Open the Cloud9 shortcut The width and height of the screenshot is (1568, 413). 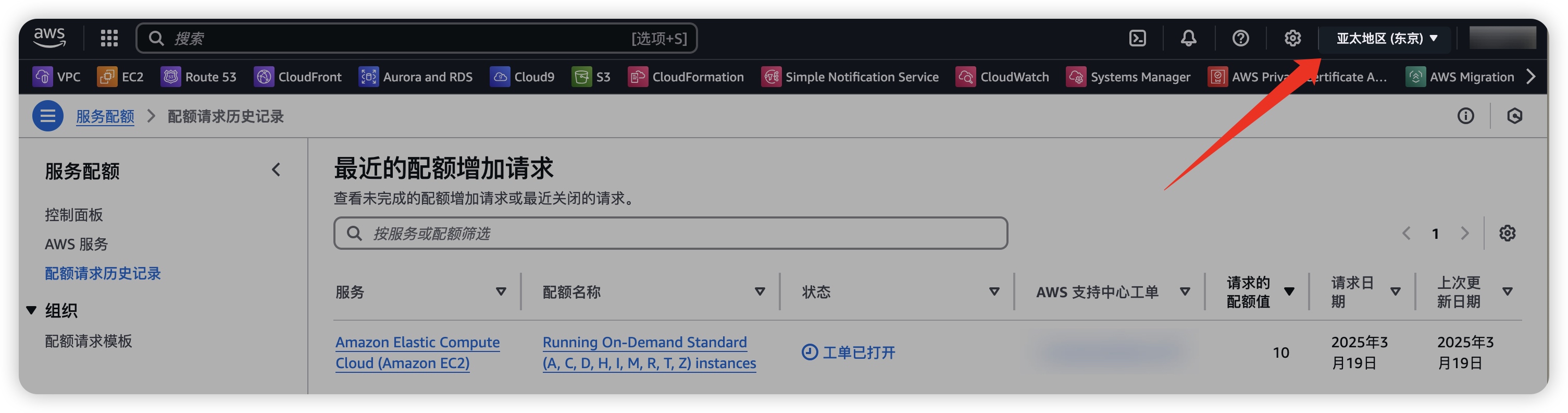(522, 77)
